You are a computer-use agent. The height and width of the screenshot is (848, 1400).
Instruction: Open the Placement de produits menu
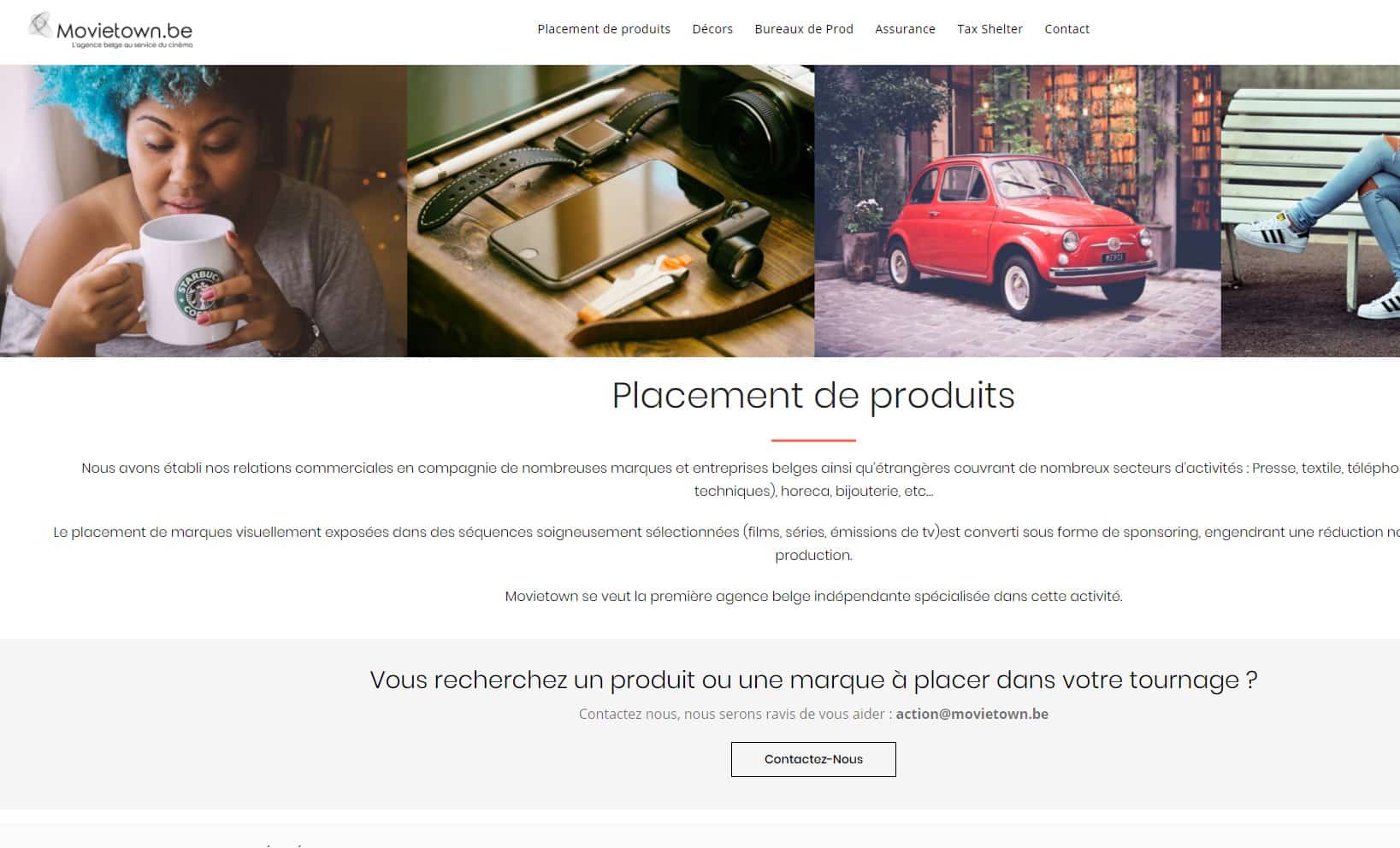click(604, 29)
